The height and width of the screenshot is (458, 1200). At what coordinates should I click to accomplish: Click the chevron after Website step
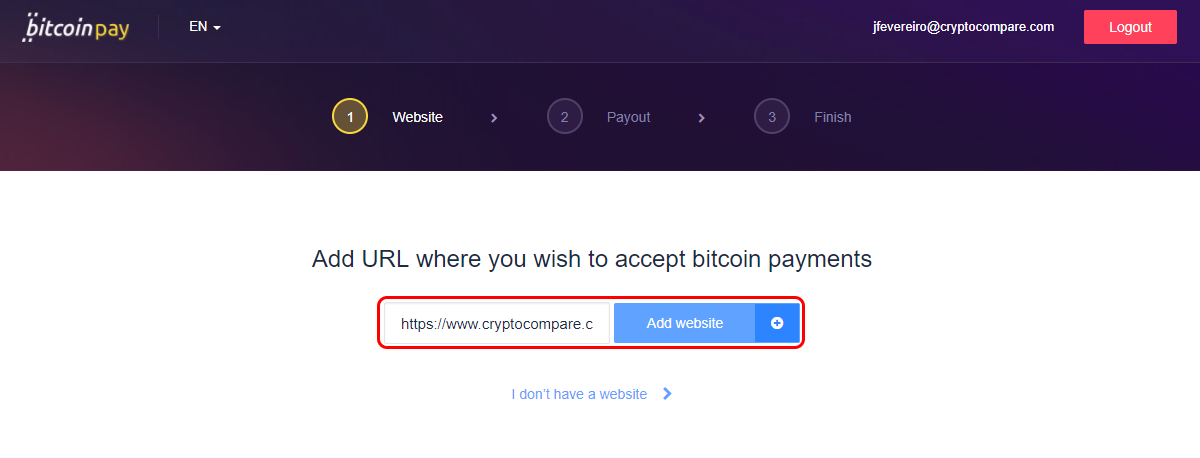pyautogui.click(x=494, y=118)
